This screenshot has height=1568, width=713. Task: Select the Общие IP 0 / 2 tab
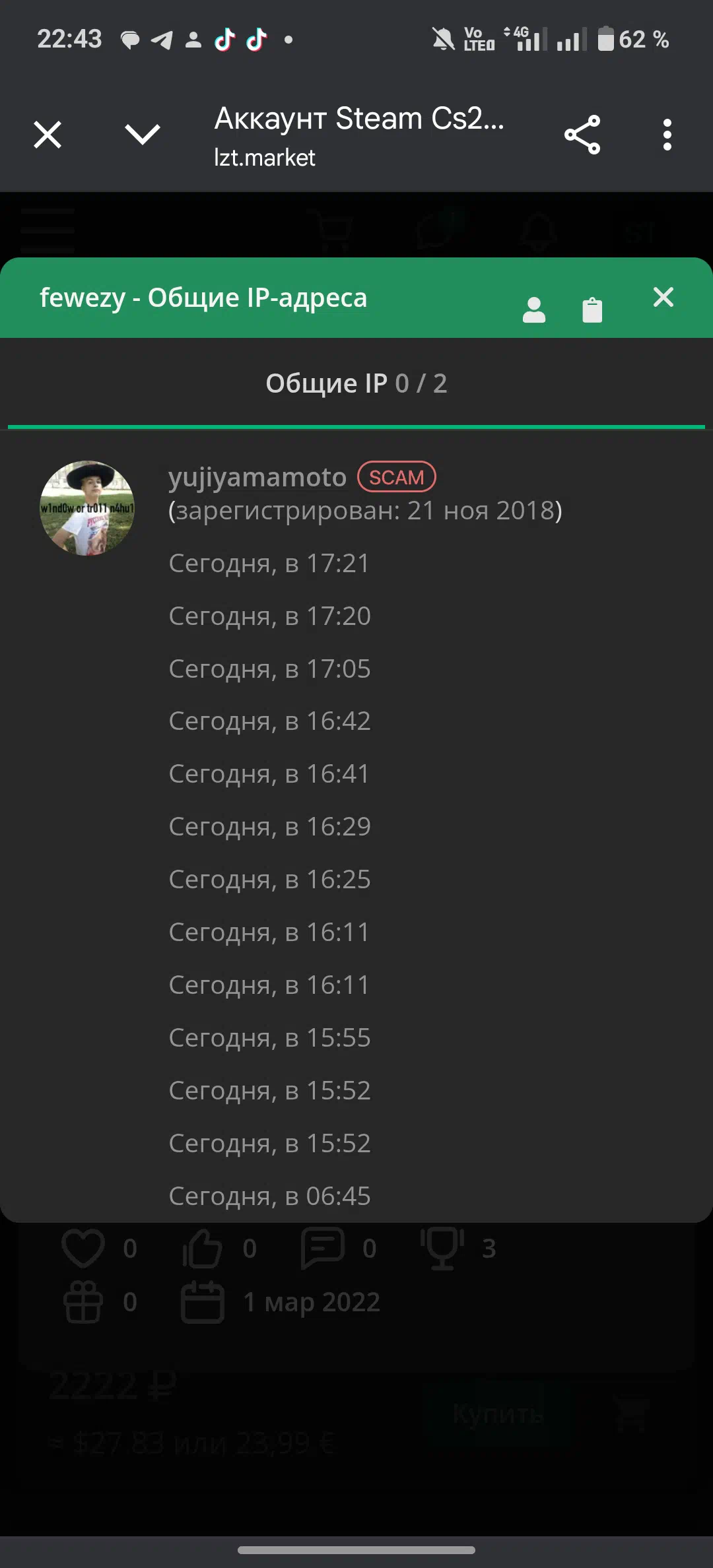click(x=356, y=383)
